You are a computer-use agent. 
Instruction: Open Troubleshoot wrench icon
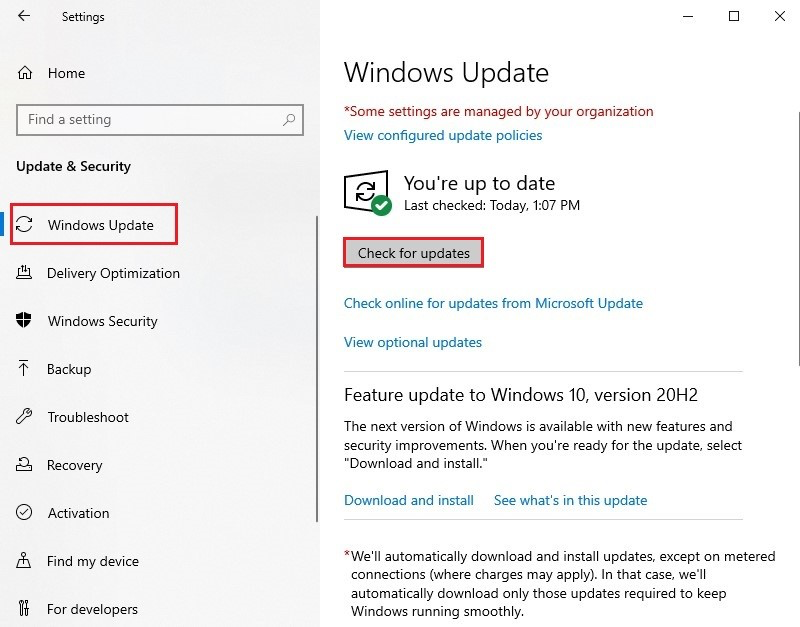(23, 417)
